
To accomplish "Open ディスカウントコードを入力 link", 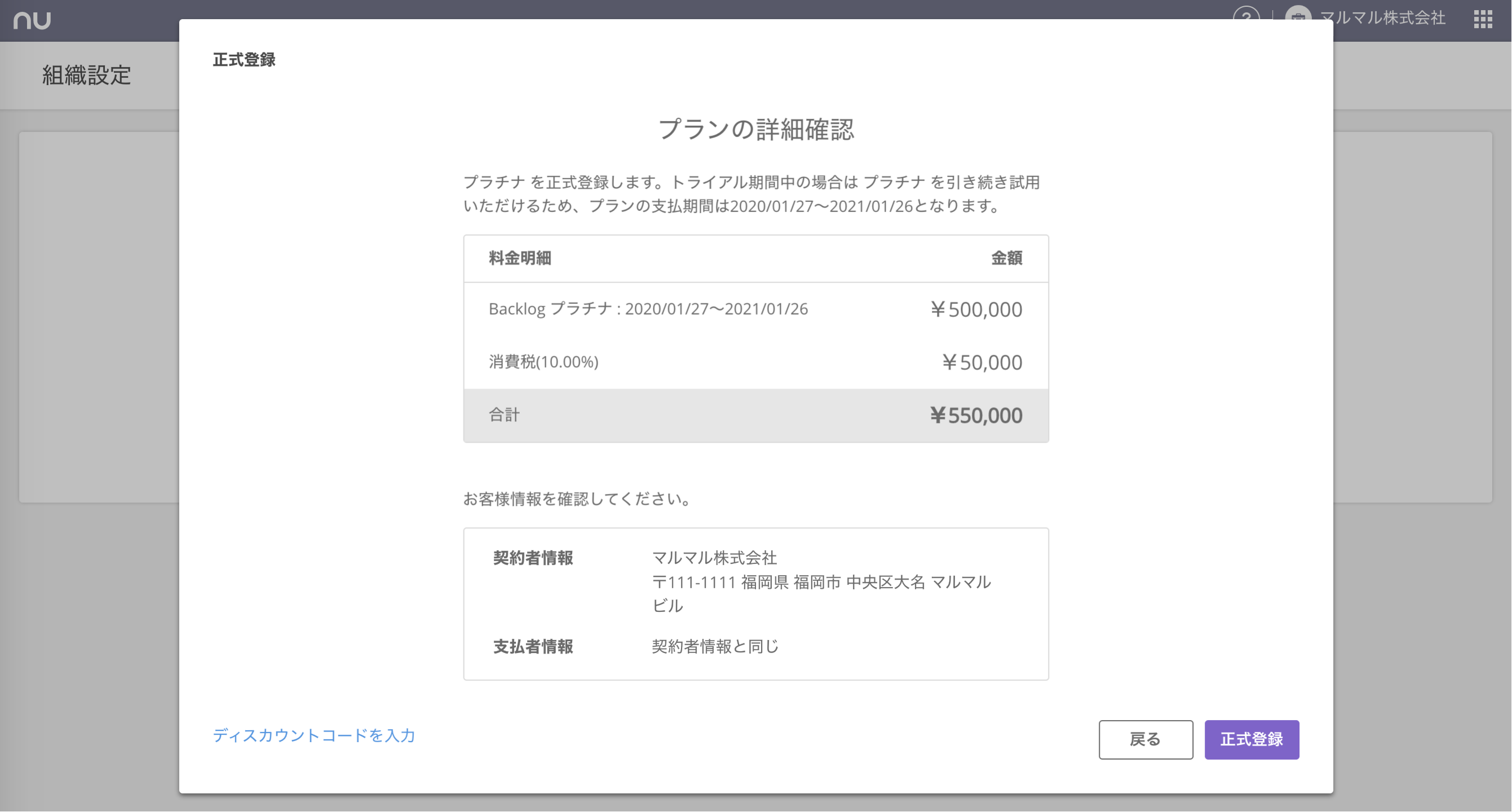I will click(x=313, y=735).
